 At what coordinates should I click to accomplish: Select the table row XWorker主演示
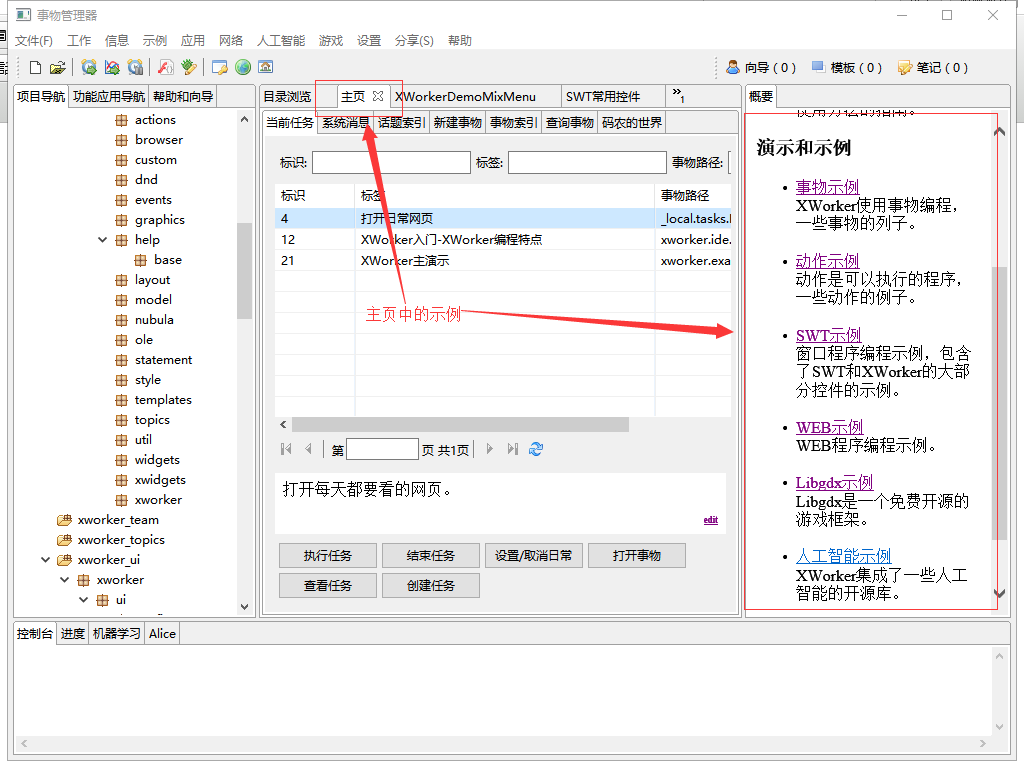click(x=503, y=261)
